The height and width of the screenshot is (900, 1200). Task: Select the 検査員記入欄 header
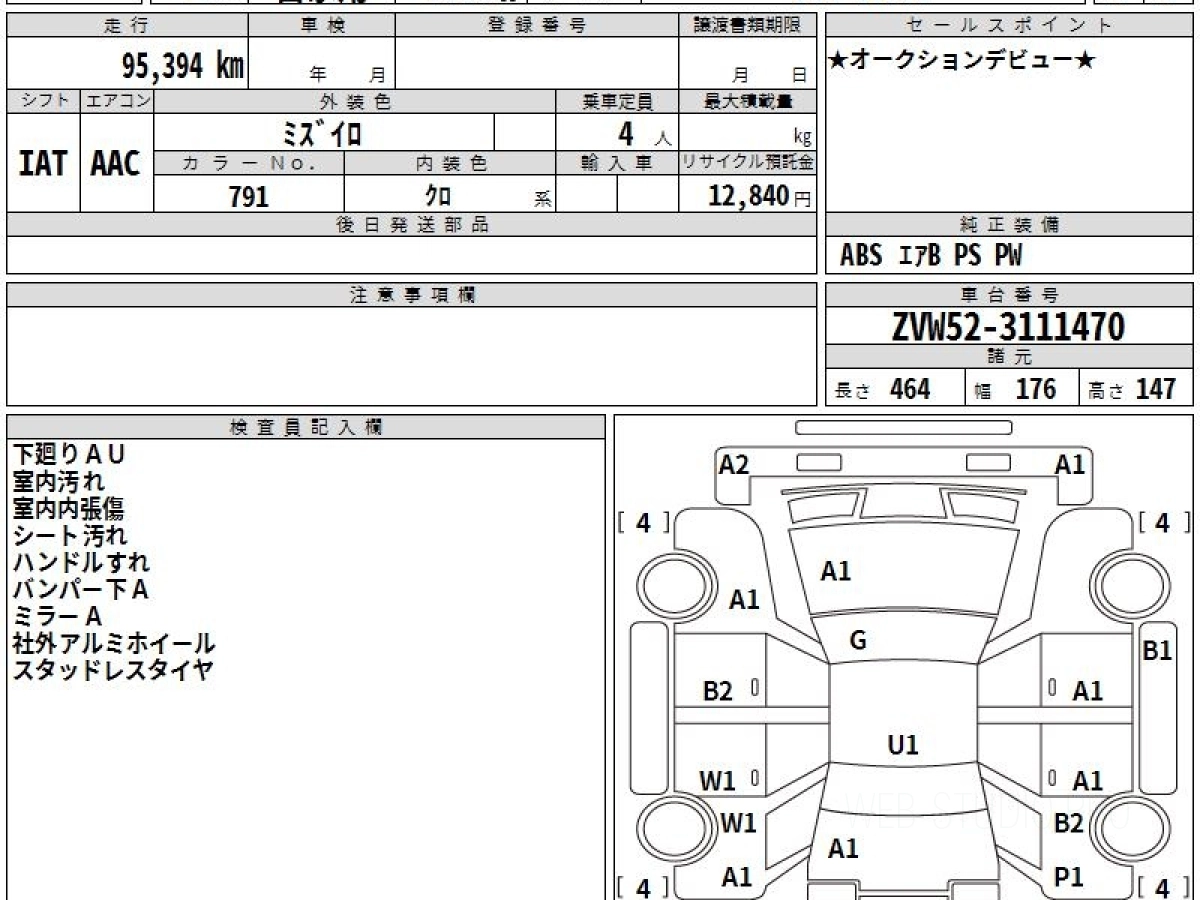tap(306, 427)
